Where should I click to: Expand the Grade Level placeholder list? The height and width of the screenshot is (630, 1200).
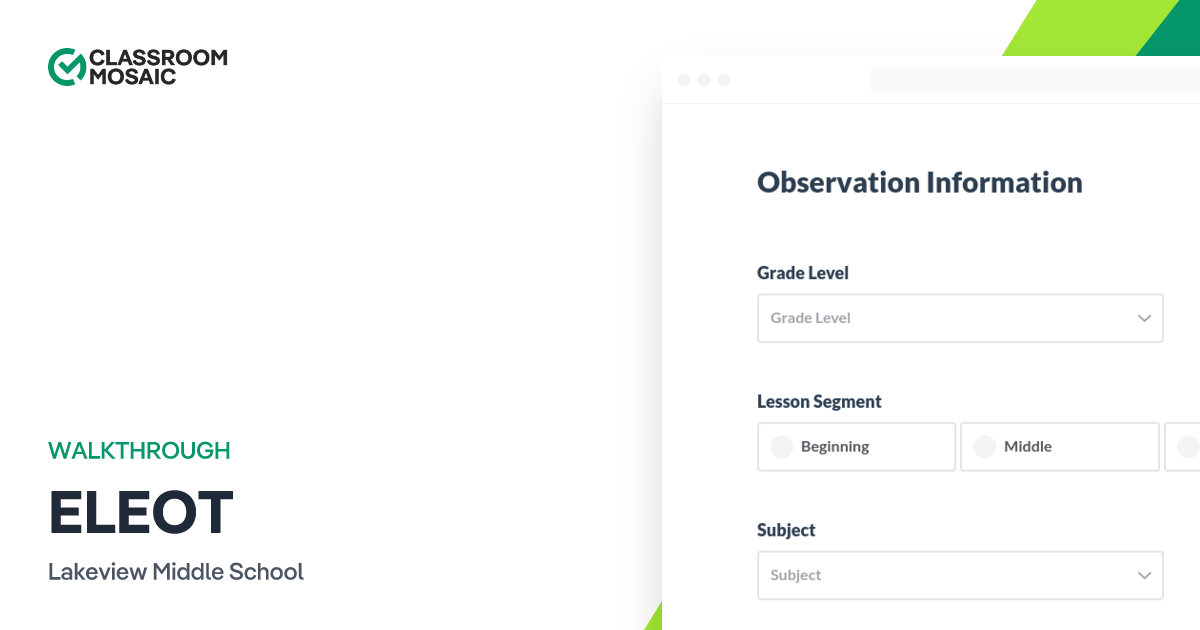(960, 318)
